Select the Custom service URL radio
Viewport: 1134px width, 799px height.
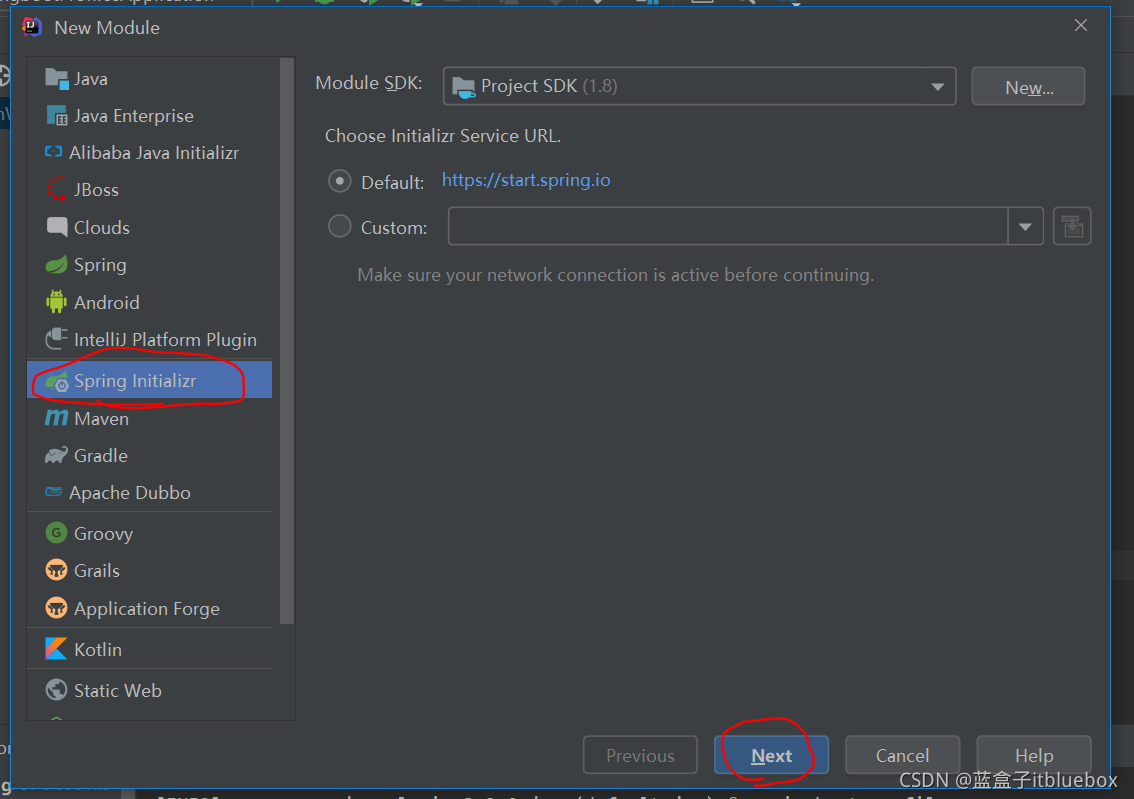pos(340,226)
